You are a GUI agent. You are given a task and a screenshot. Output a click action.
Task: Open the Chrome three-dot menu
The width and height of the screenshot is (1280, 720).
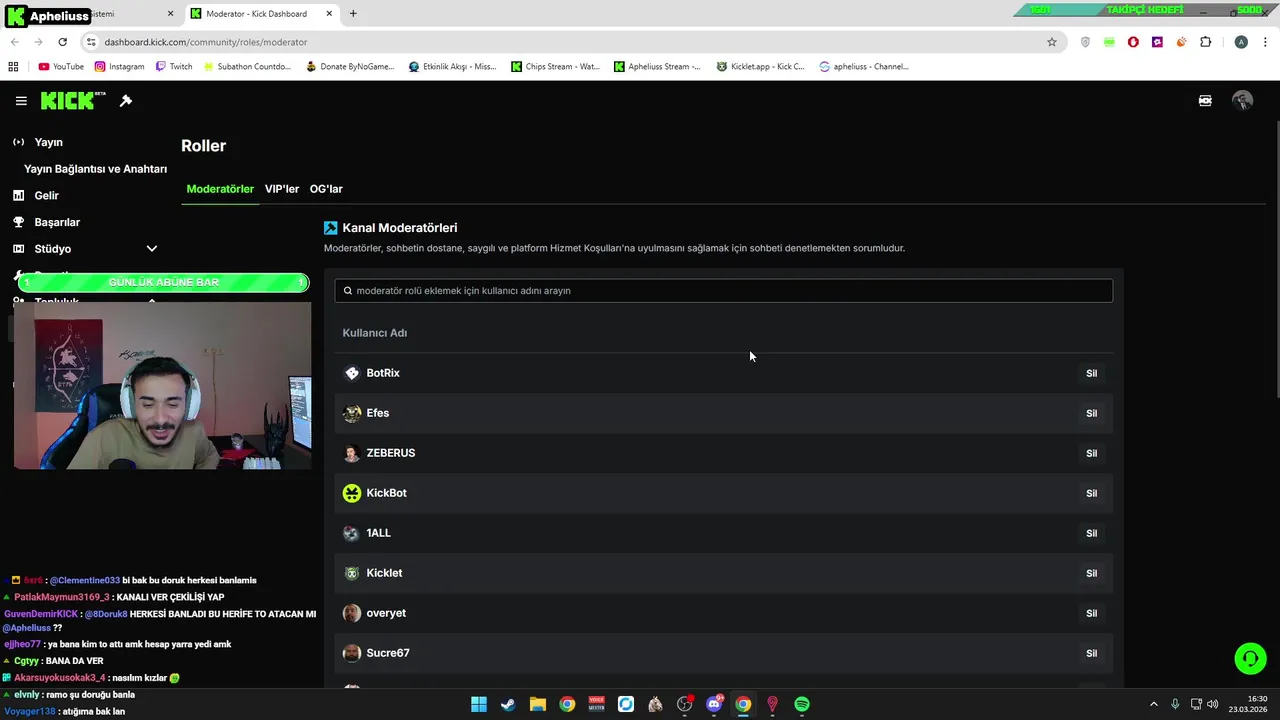pyautogui.click(x=1266, y=42)
